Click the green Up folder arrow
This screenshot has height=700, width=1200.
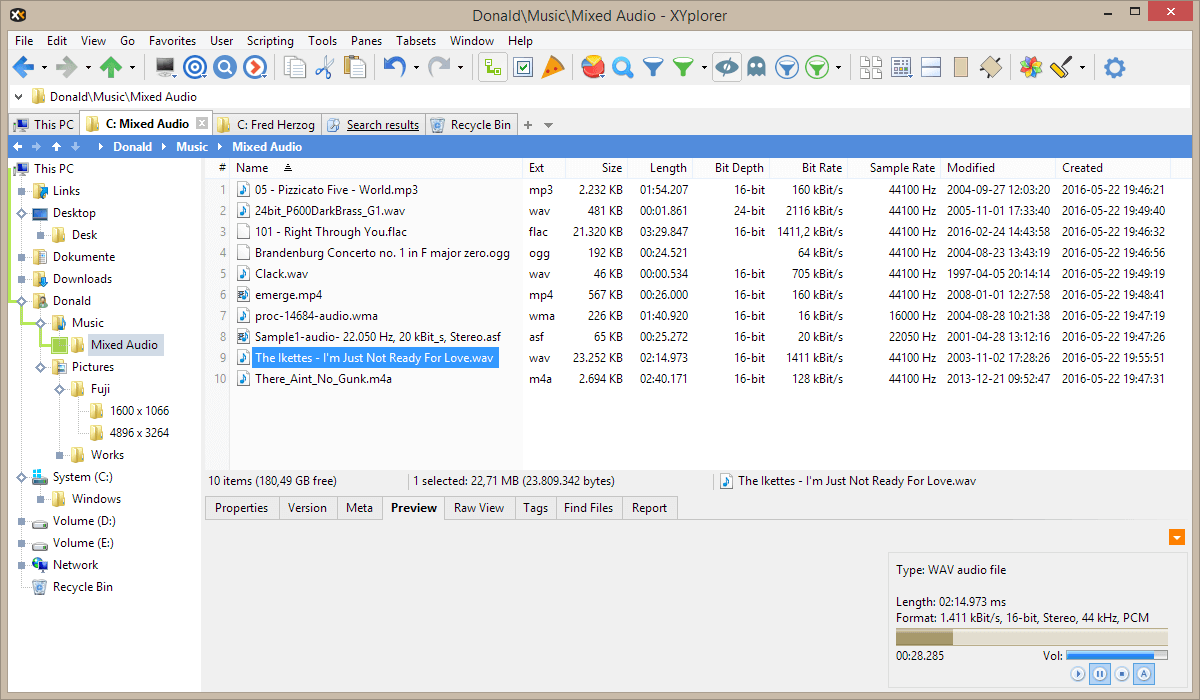point(111,67)
